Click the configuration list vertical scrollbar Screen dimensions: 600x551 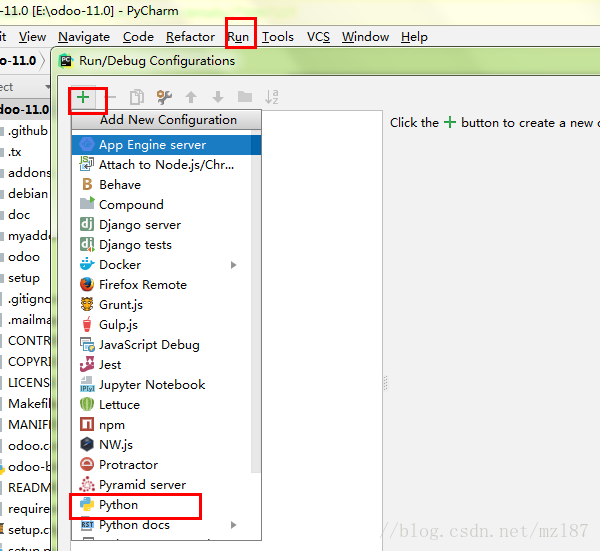256,302
